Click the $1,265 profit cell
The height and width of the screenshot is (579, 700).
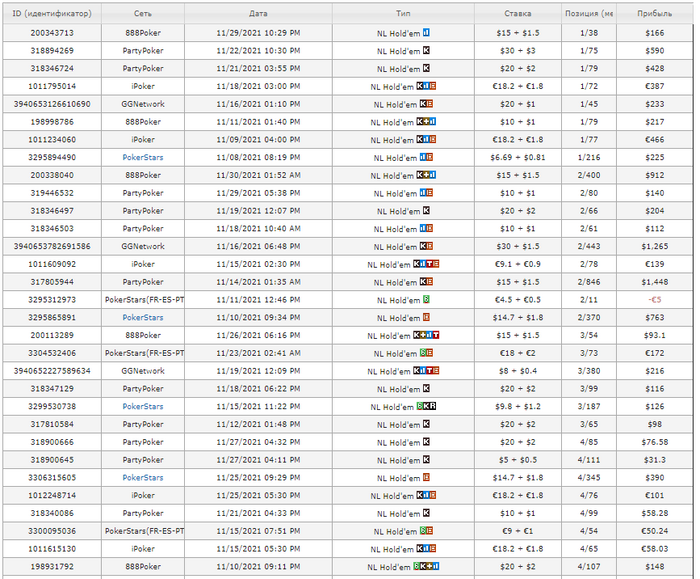[654, 246]
